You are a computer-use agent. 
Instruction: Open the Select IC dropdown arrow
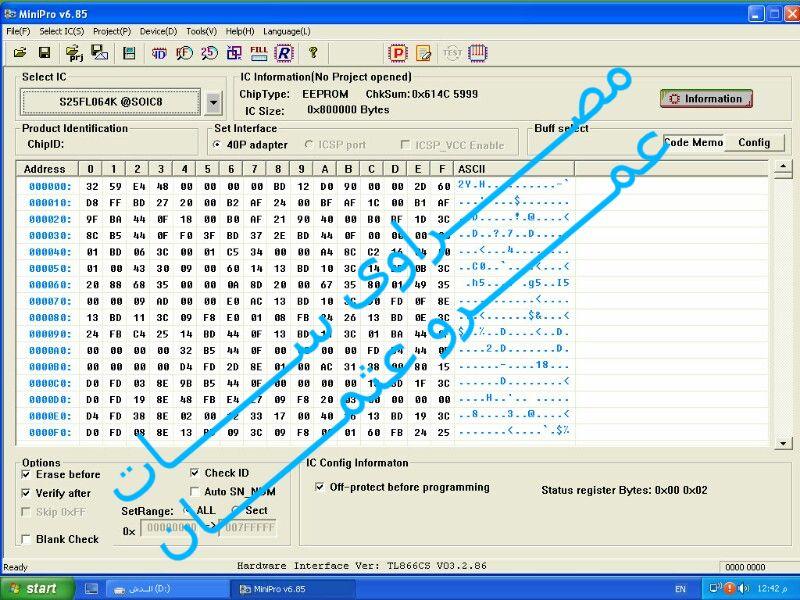click(214, 102)
